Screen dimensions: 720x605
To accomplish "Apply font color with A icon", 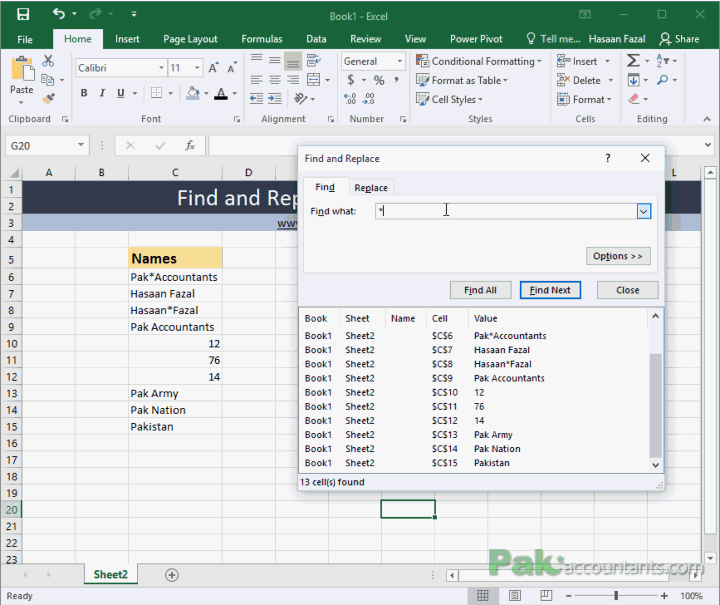I will pyautogui.click(x=221, y=94).
